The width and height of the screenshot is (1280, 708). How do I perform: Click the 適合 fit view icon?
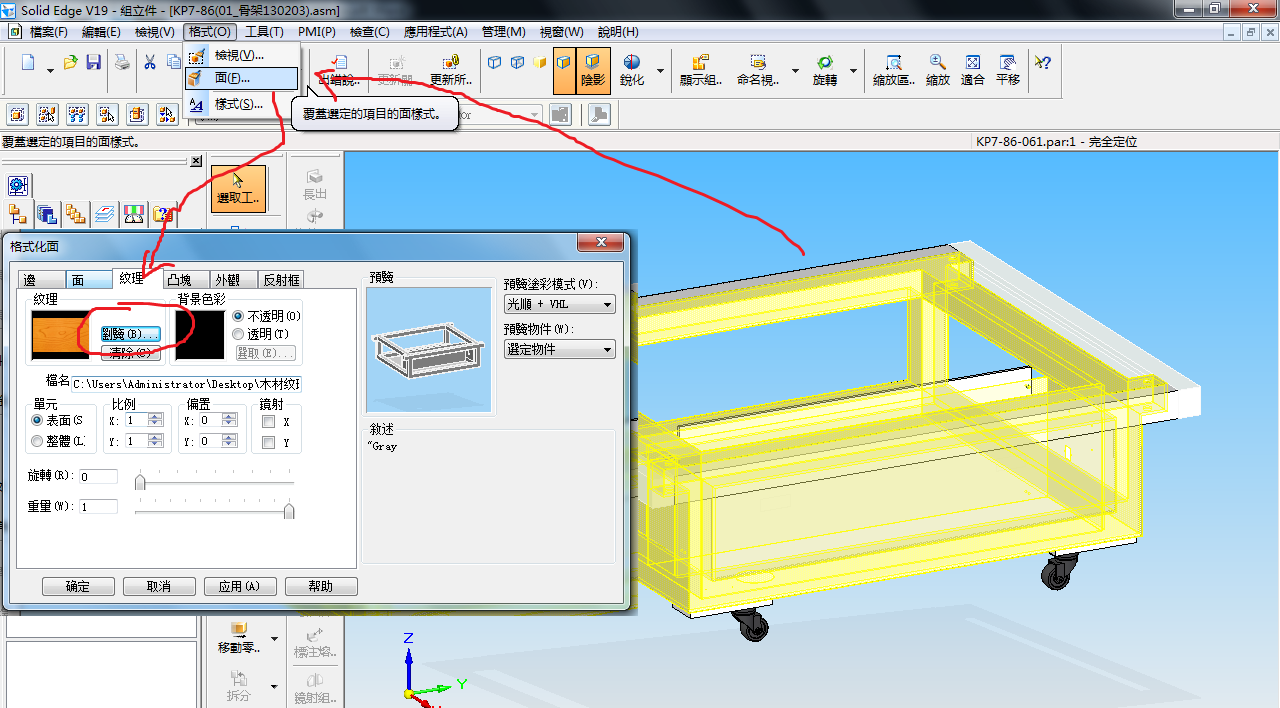coord(973,70)
